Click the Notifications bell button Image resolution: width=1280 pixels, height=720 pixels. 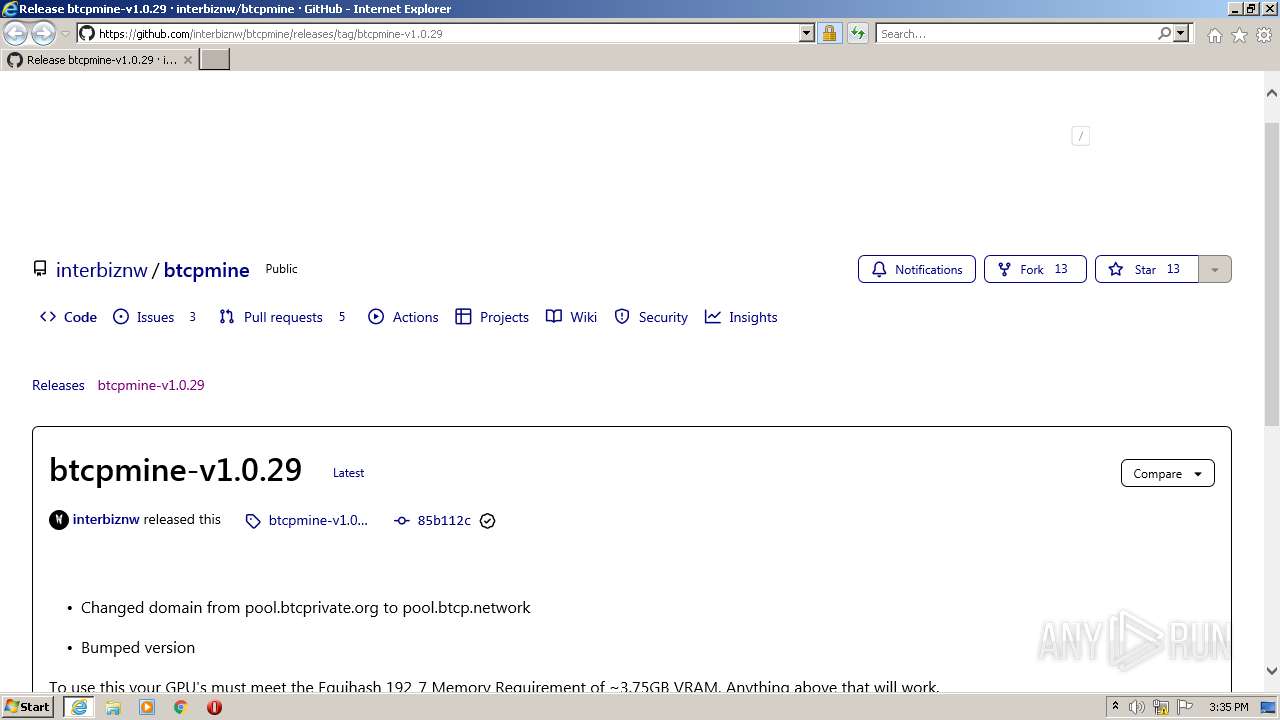[x=917, y=269]
